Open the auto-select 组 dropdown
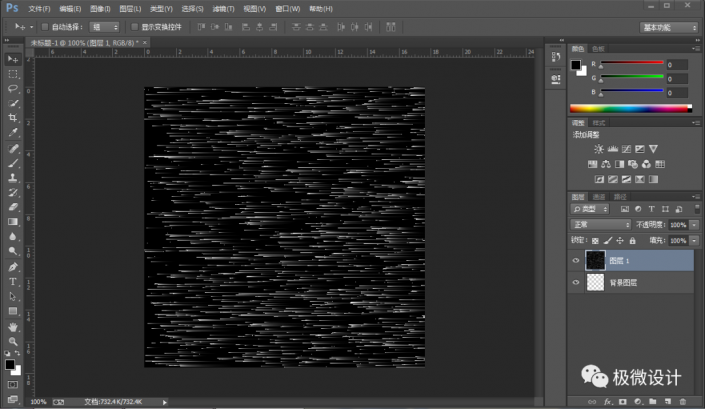This screenshot has height=409, width=705. 103,27
